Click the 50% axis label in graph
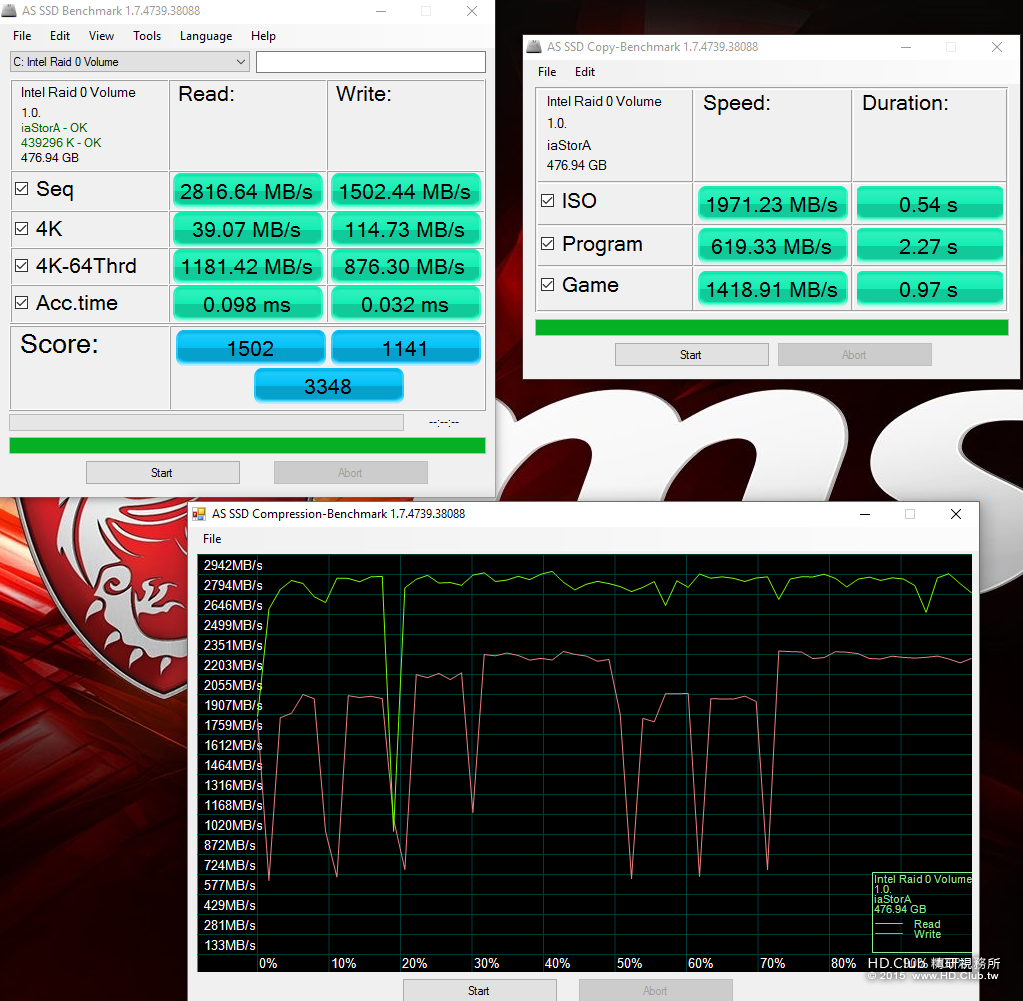This screenshot has width=1023, height=1001. click(x=629, y=963)
